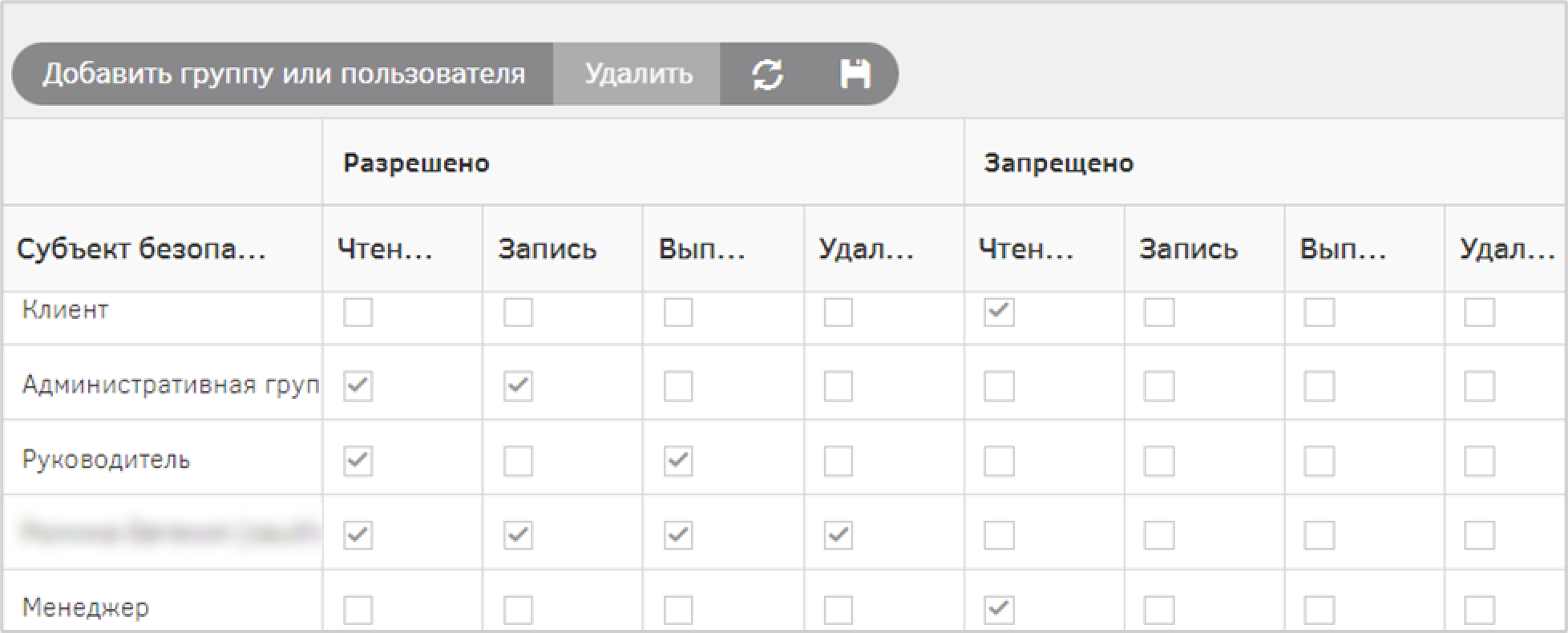
Task: Click the save floppy disk icon
Action: click(x=855, y=75)
